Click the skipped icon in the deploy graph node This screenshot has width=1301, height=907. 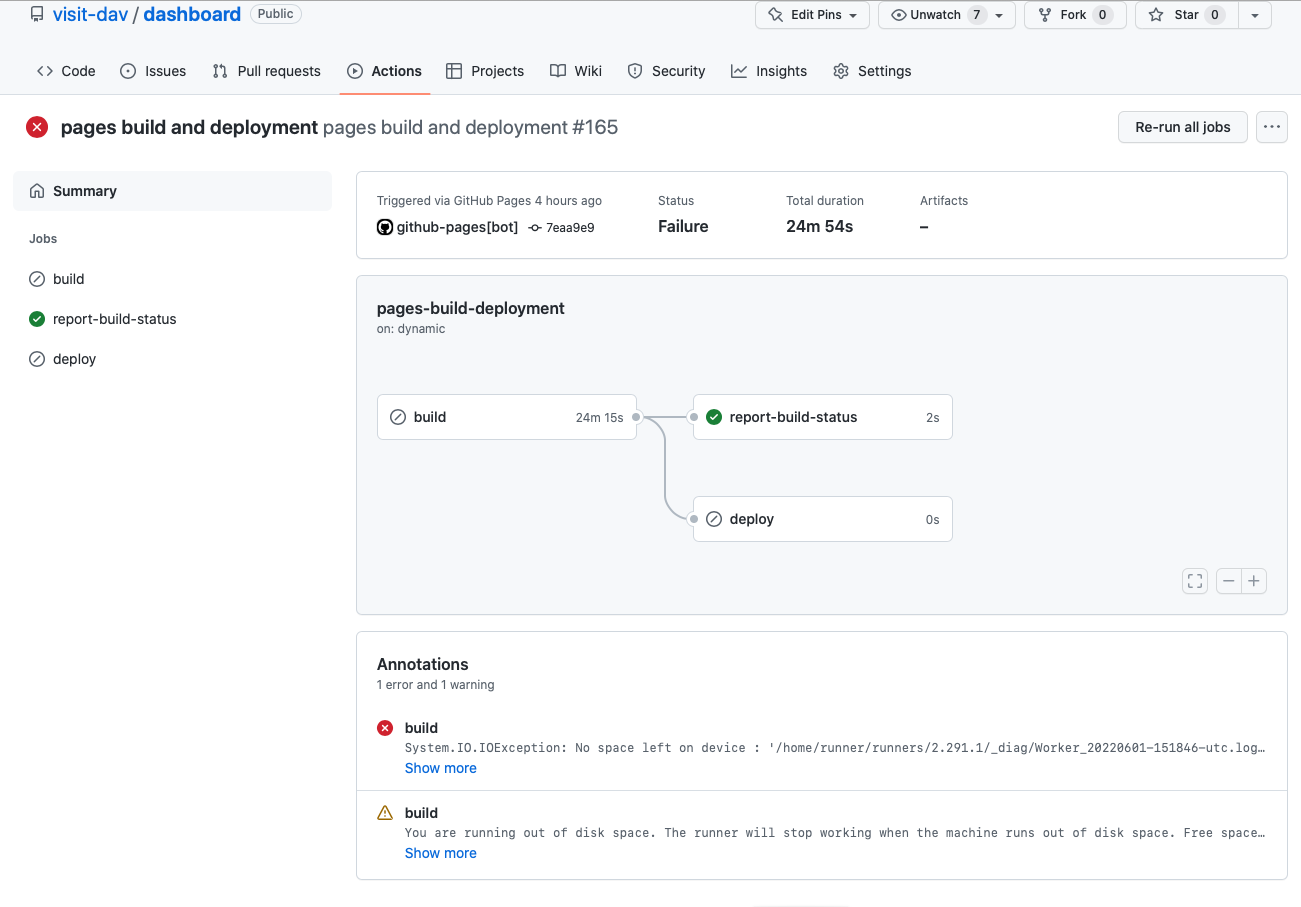coord(714,519)
